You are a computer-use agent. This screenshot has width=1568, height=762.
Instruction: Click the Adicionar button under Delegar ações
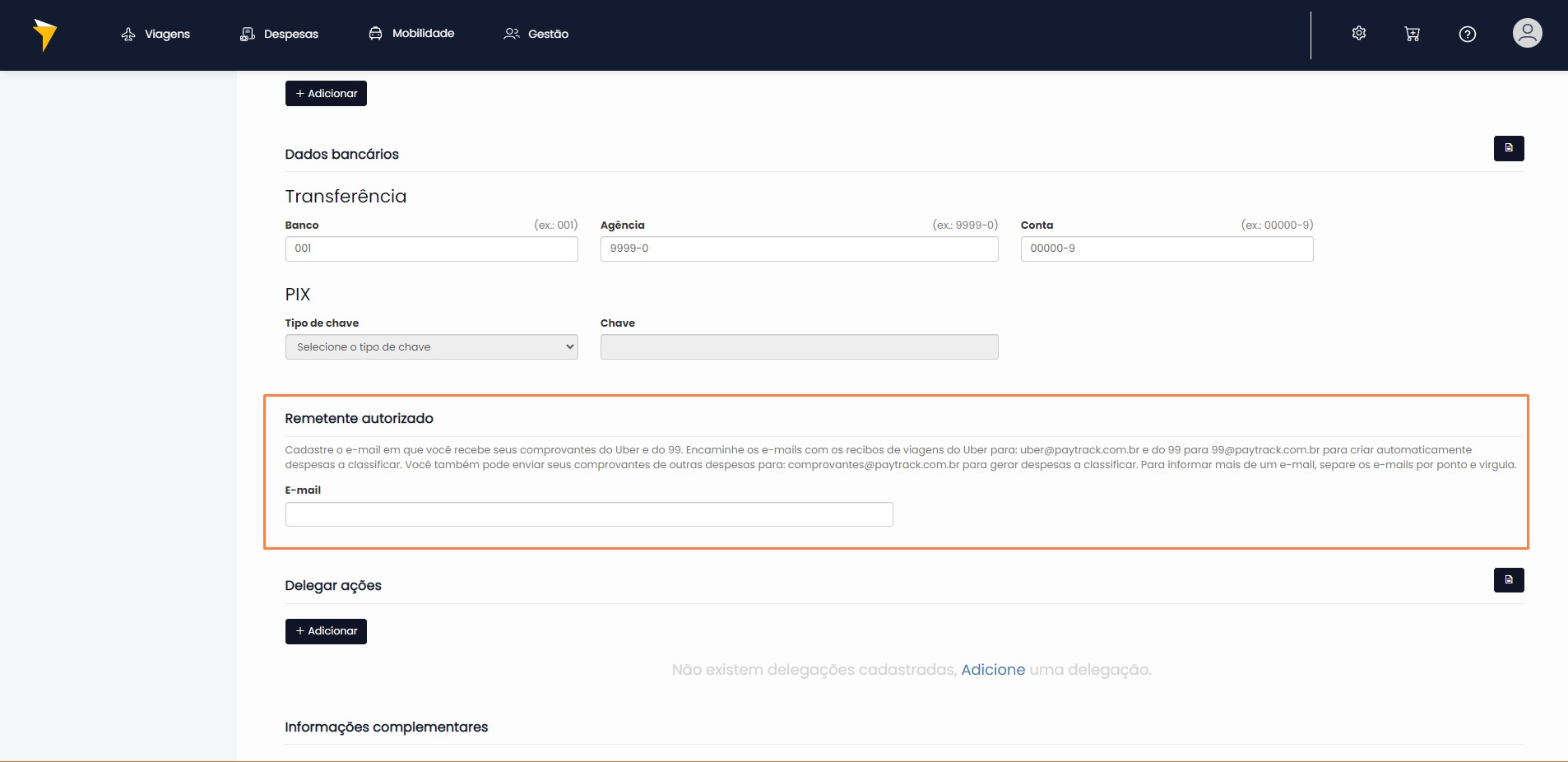326,631
